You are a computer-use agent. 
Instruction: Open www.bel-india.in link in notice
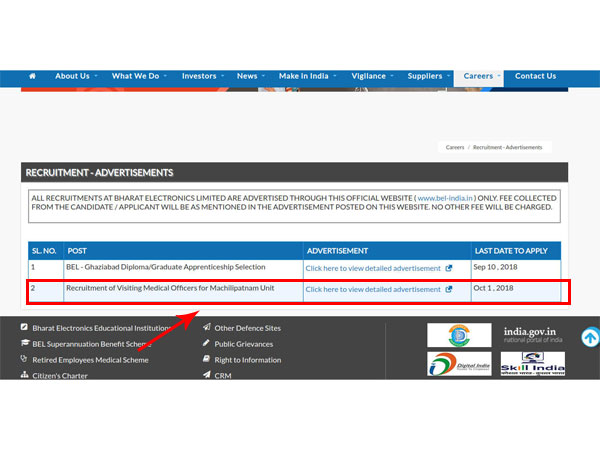[445, 198]
